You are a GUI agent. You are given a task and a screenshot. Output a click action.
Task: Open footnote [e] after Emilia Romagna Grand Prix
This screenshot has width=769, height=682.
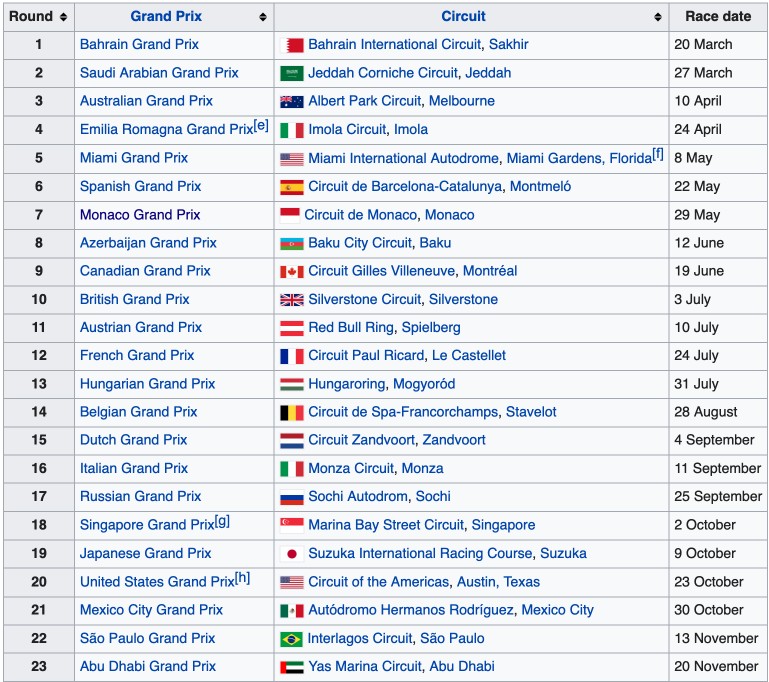[x=261, y=126]
